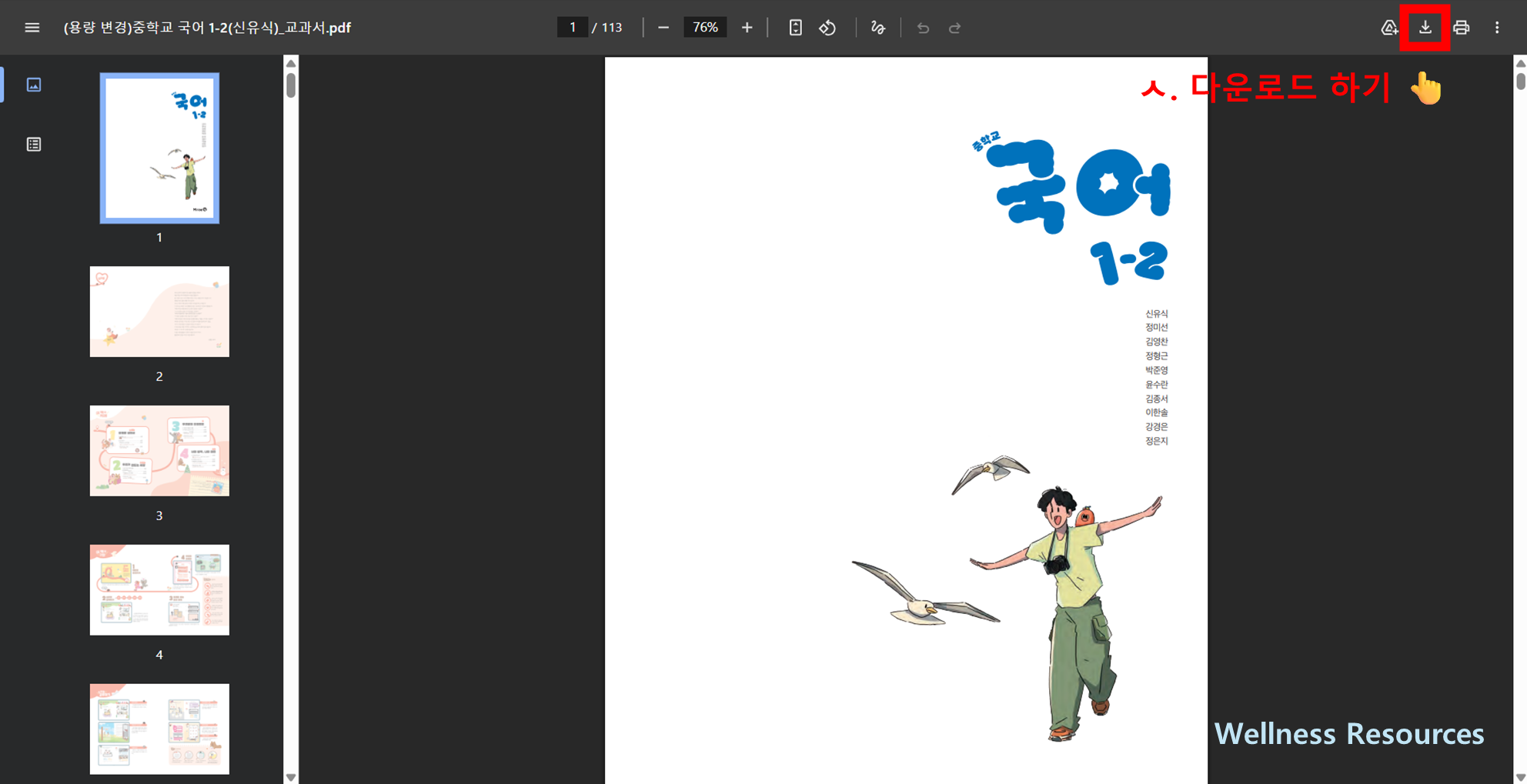Screen dimensions: 1527x784
Task: Click the 76% zoom level field
Action: click(705, 28)
